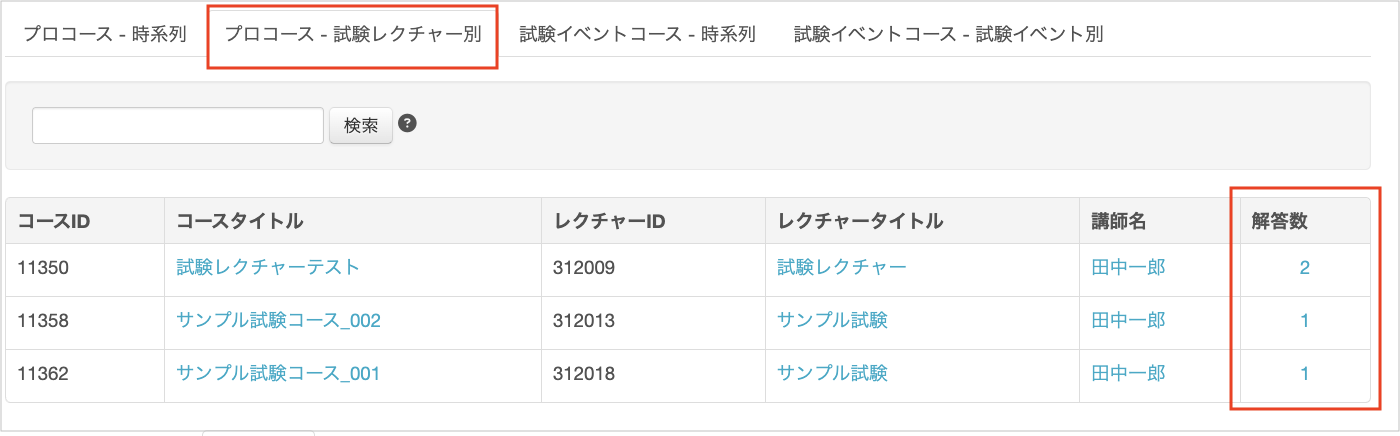Switch to プロコース - 時系列 tab
Image resolution: width=1400 pixels, height=436 pixels.
tap(105, 34)
